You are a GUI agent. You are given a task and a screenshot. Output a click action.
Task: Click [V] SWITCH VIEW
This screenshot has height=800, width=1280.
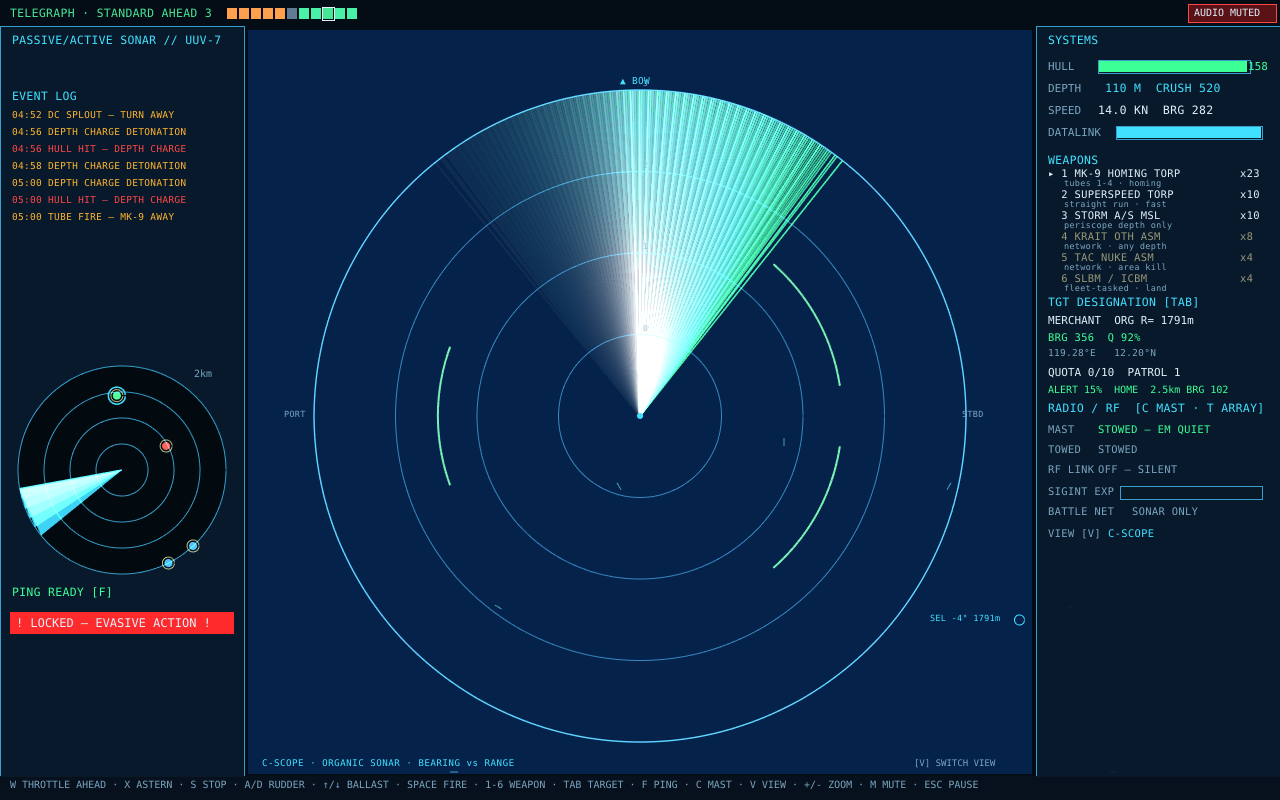point(954,763)
